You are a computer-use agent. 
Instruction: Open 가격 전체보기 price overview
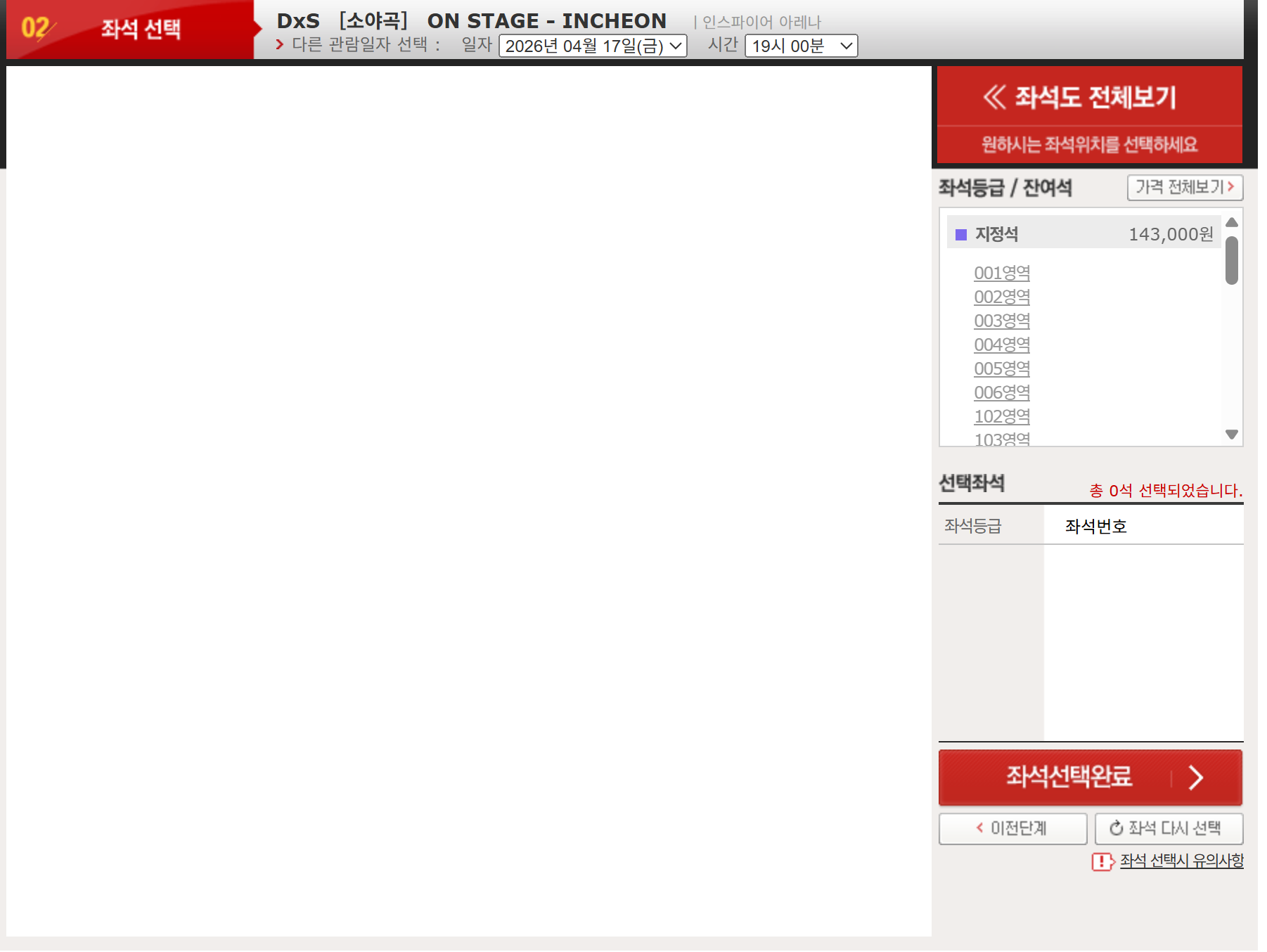1185,187
